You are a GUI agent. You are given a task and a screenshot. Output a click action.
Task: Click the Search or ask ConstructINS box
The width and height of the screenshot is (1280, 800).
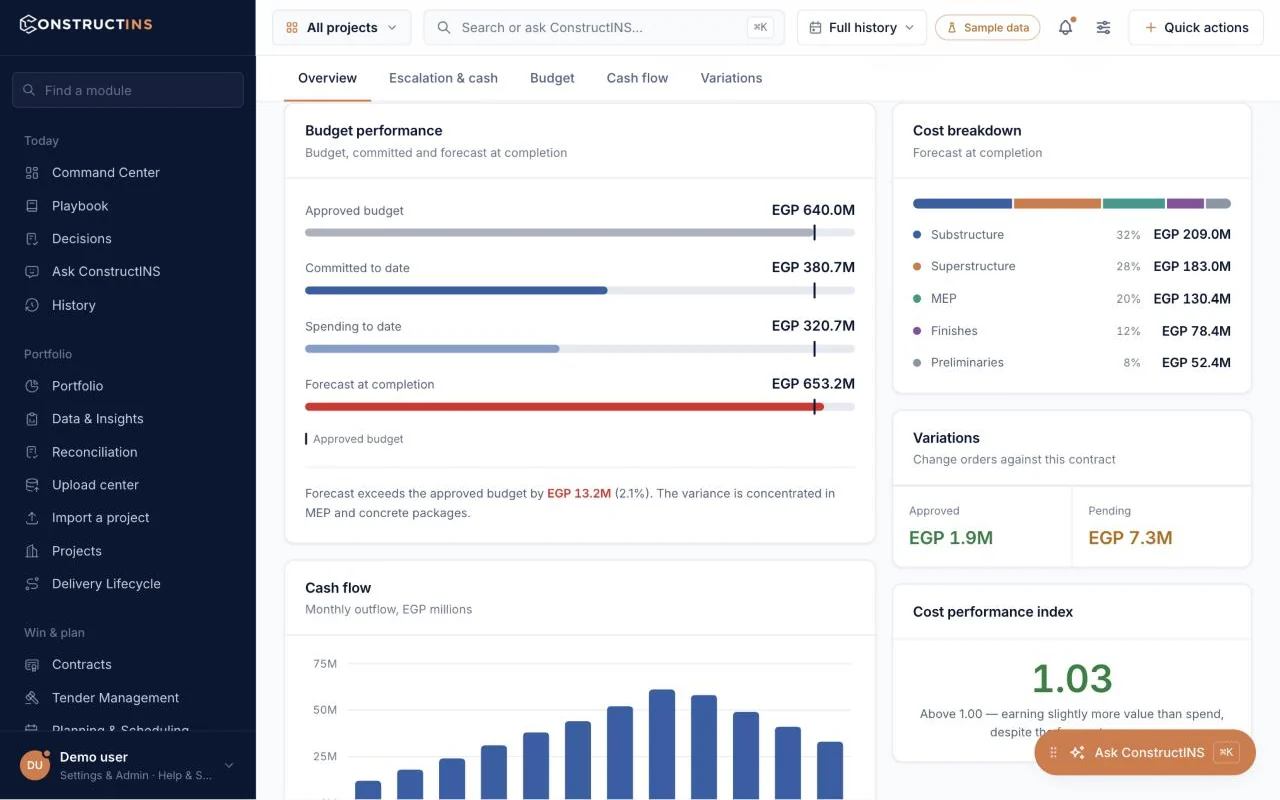[604, 28]
